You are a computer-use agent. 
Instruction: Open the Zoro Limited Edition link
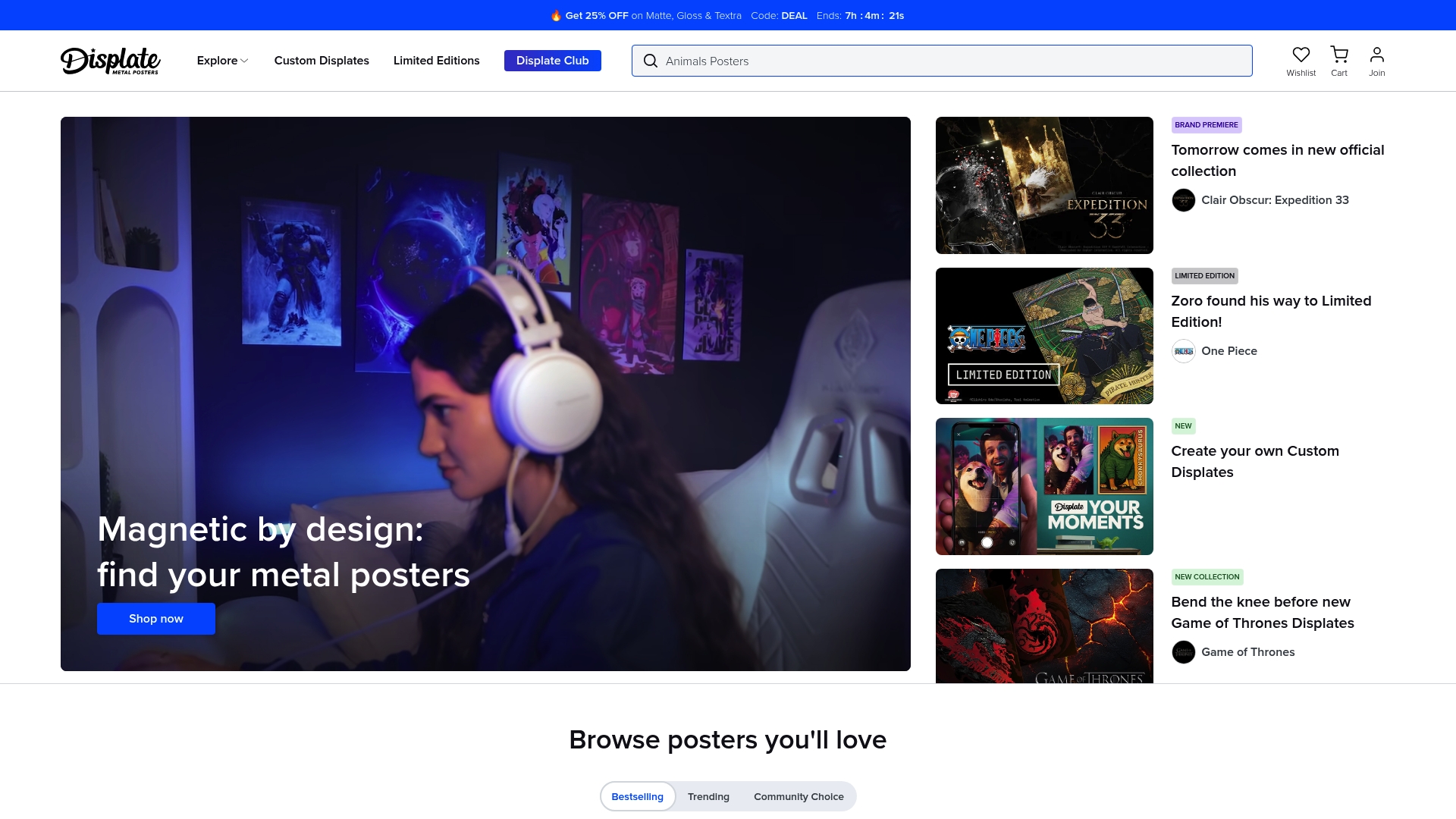click(1271, 311)
